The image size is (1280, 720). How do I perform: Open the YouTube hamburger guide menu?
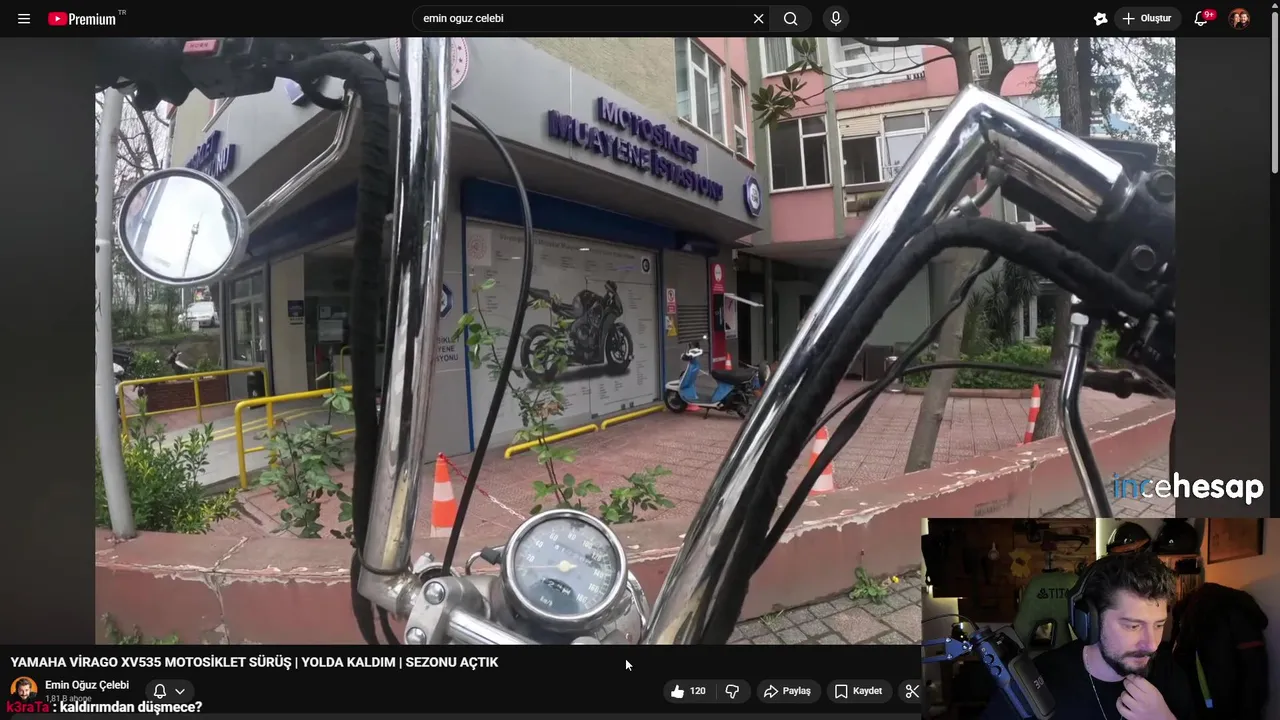24,19
